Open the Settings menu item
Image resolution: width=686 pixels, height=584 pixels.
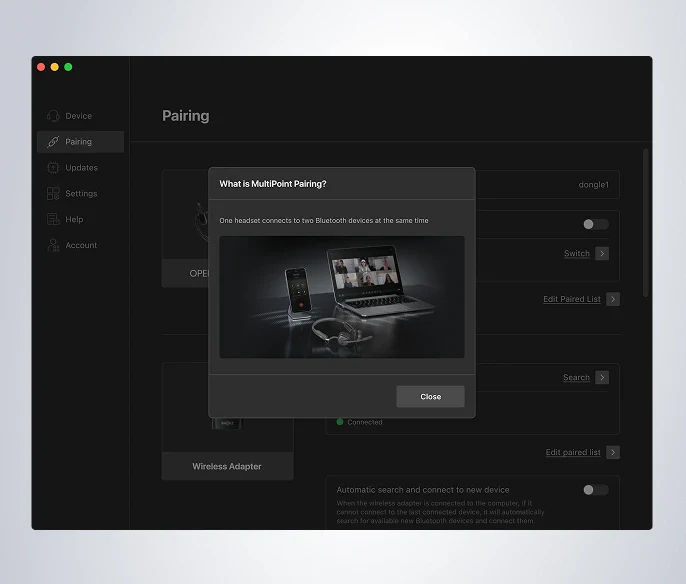pos(80,193)
